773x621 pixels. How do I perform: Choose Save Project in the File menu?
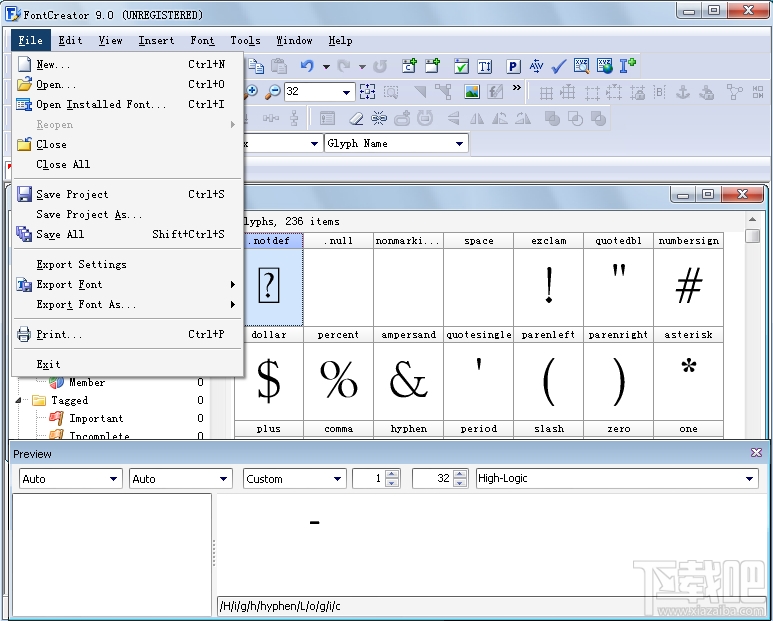tap(128, 195)
